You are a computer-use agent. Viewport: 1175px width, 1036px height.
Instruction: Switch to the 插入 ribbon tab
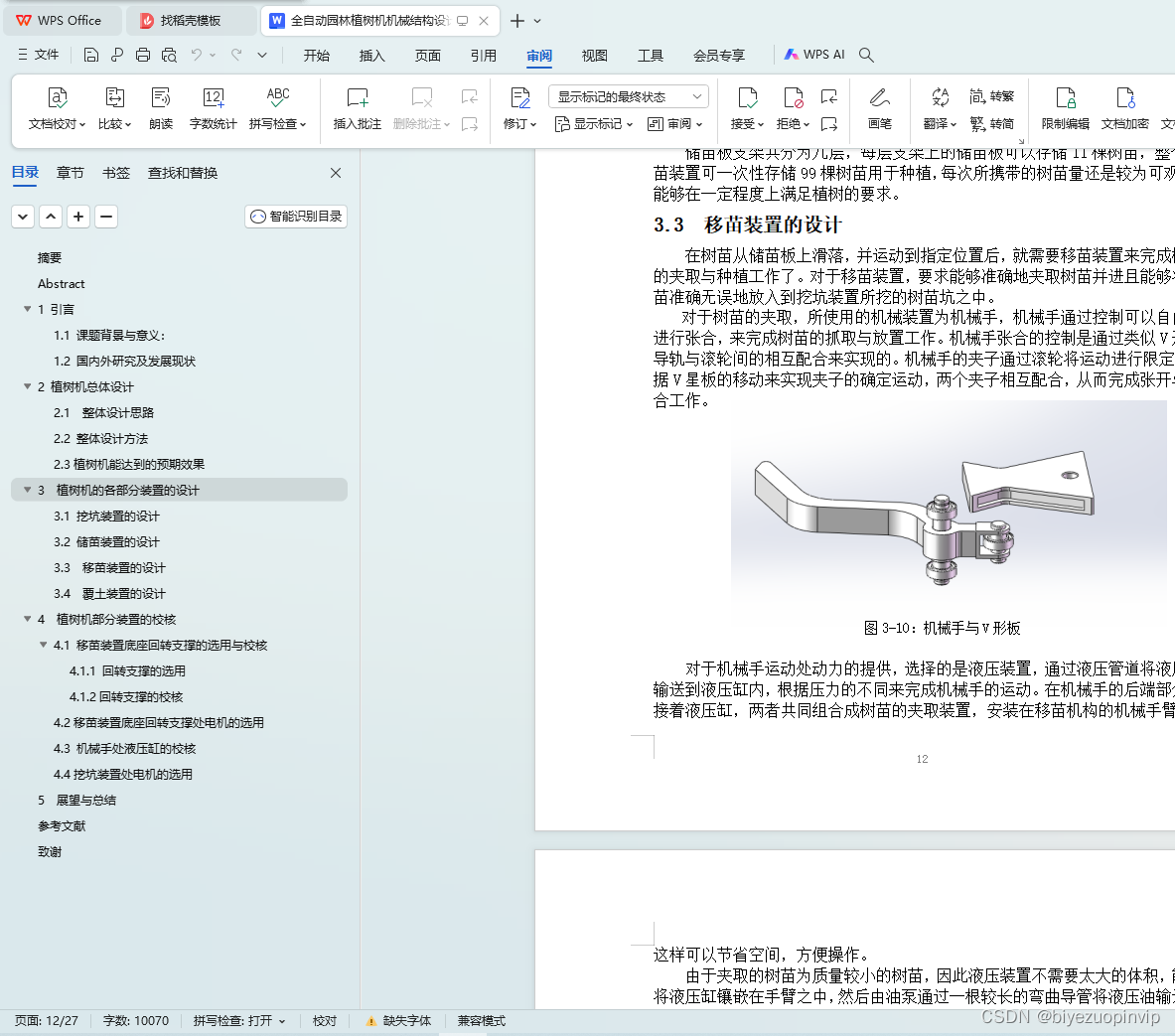click(x=371, y=56)
